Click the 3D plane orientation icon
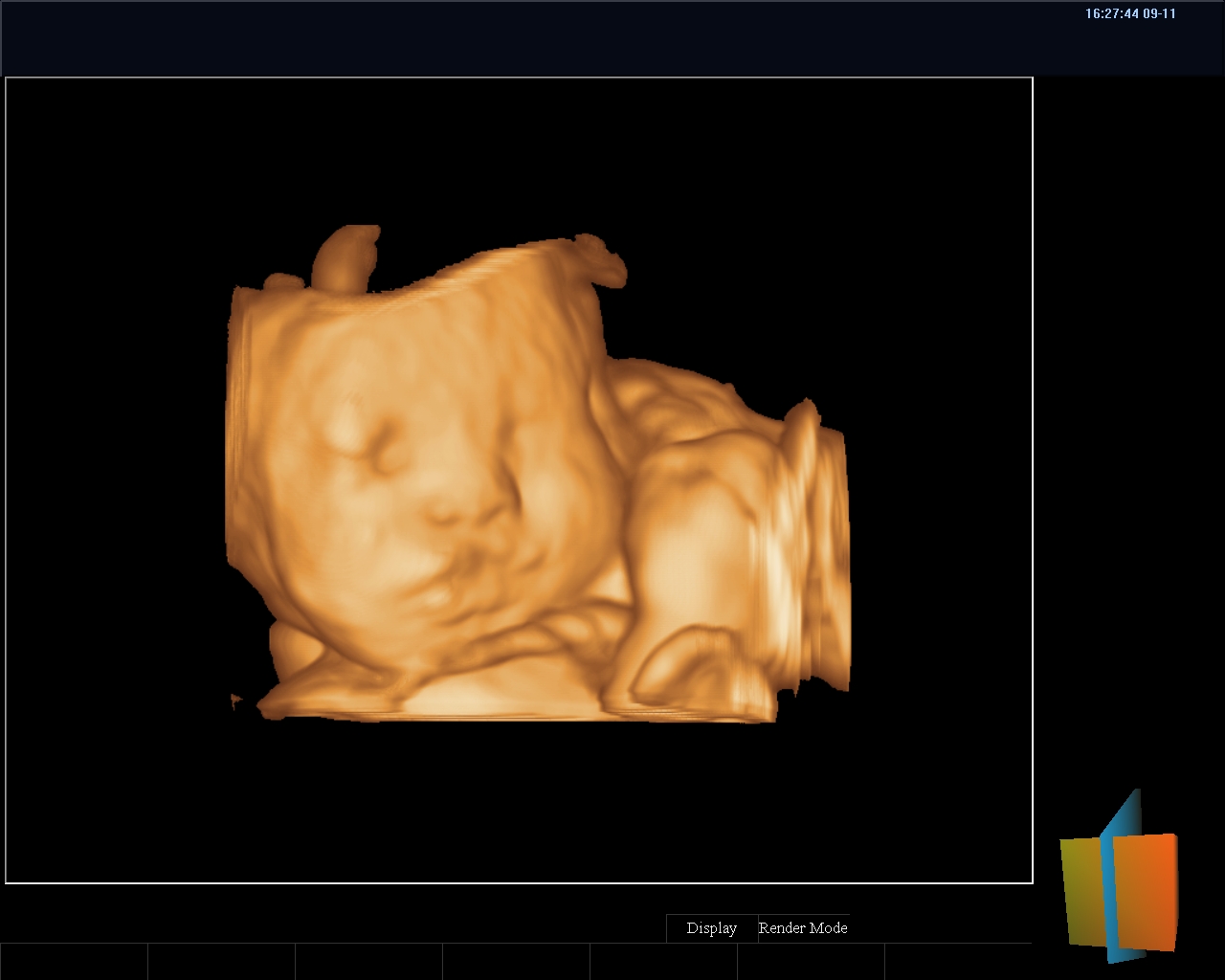The image size is (1225, 980). (x=1119, y=880)
